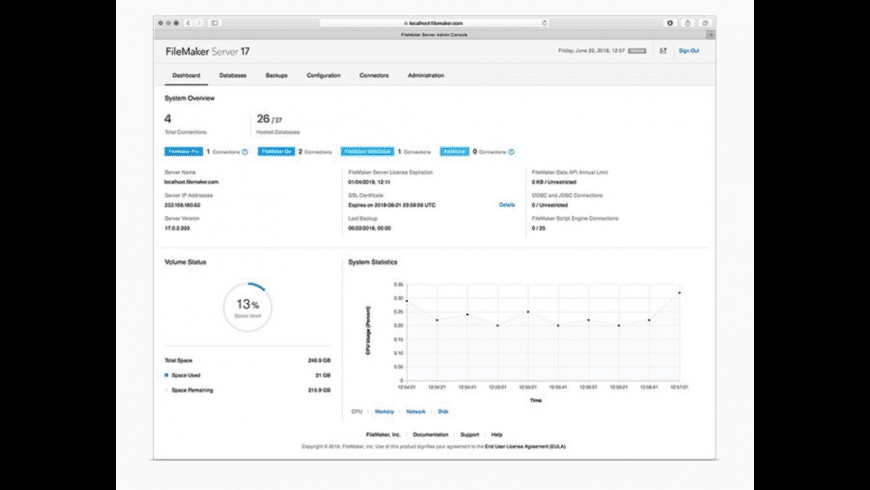The image size is (870, 490).
Task: Select the Connectors tab
Action: (x=374, y=75)
